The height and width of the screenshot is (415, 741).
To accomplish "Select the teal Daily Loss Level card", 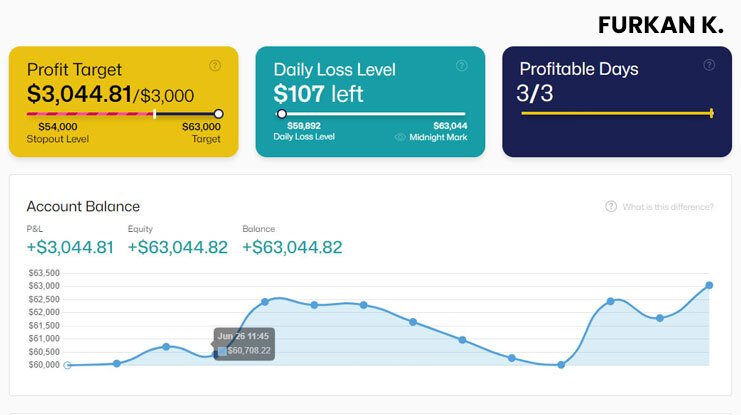I will 370,101.
